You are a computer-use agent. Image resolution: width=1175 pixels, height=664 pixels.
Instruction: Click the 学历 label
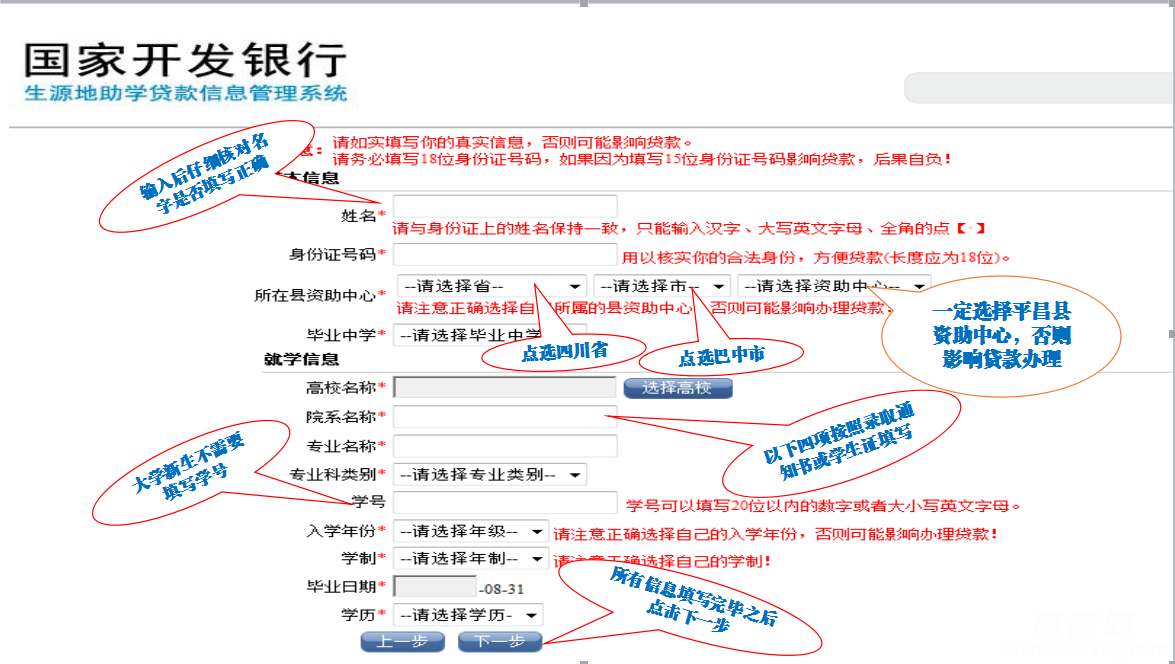[x=359, y=615]
